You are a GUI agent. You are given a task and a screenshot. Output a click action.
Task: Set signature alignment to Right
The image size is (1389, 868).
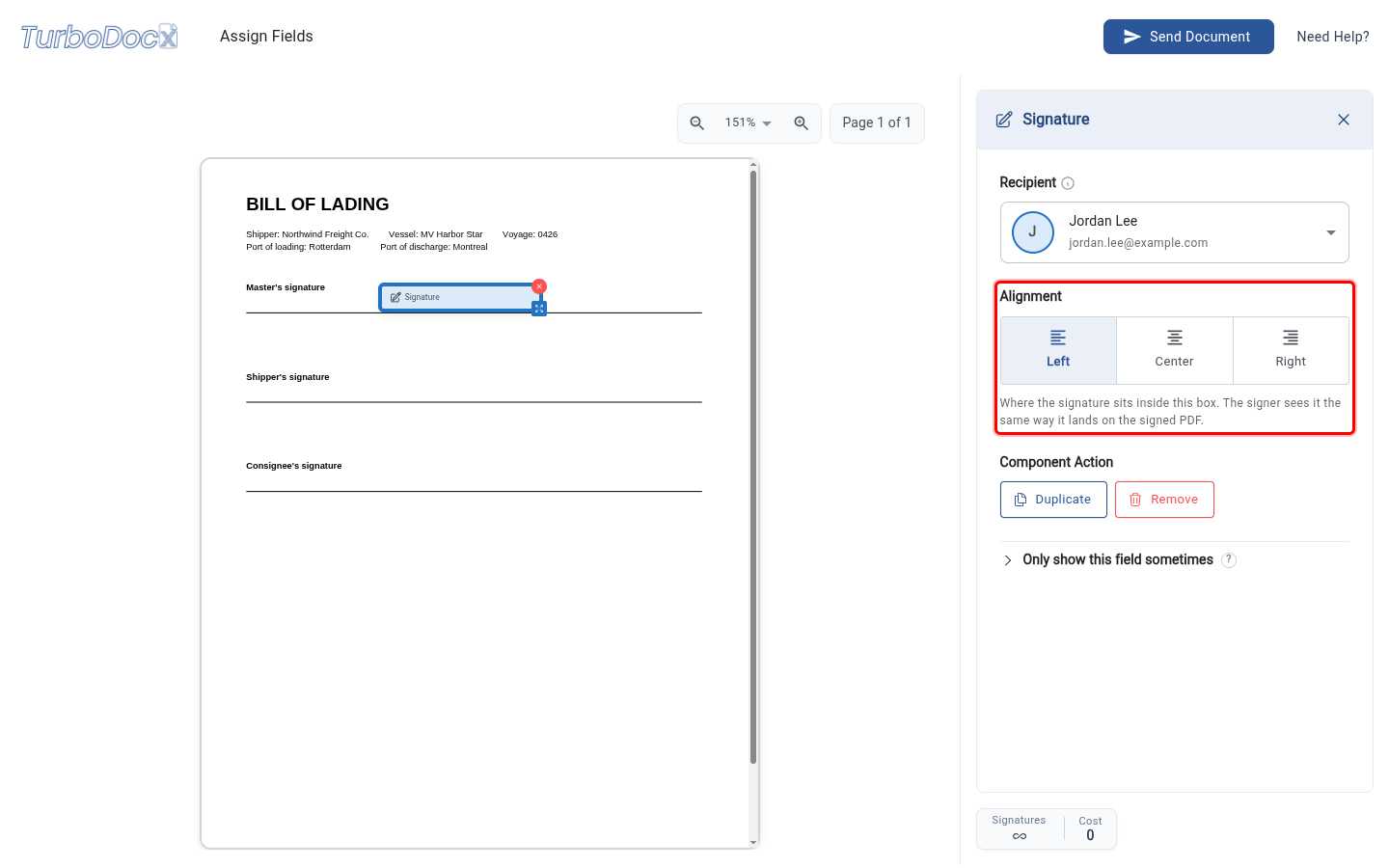coord(1291,350)
